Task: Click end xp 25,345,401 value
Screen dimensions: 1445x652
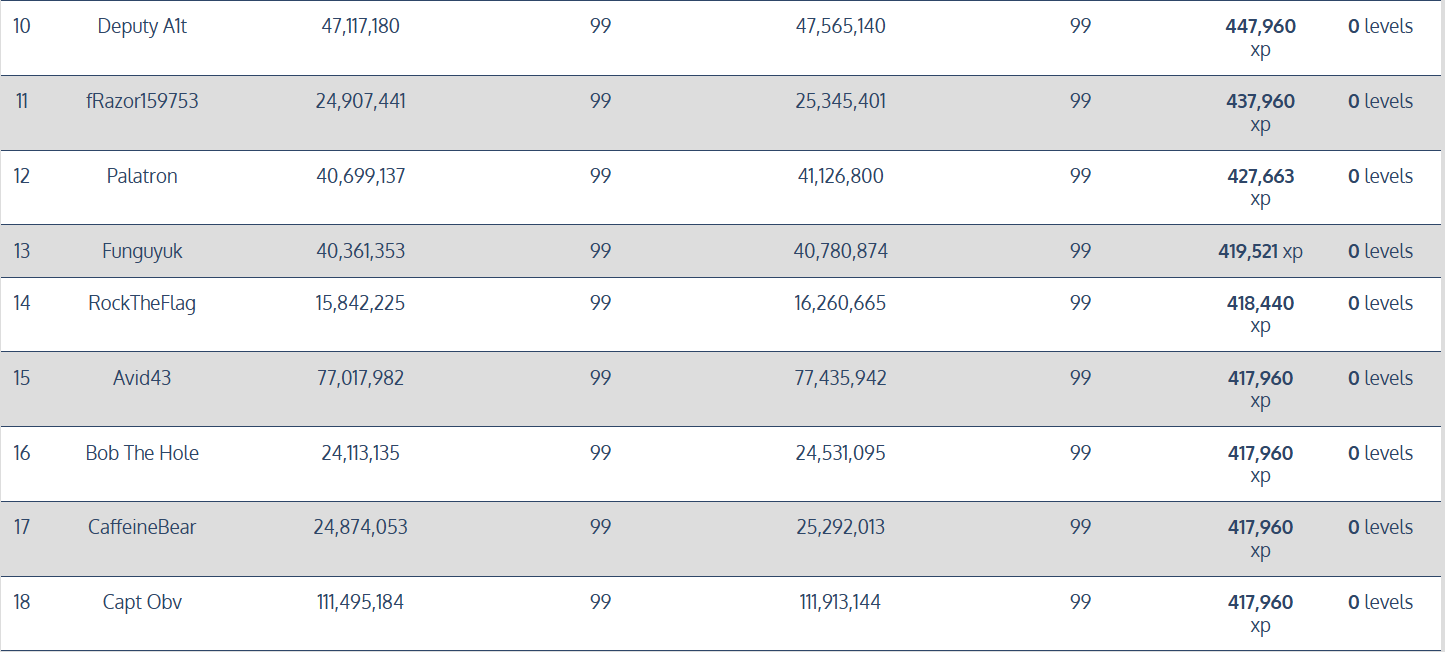Action: [x=840, y=101]
